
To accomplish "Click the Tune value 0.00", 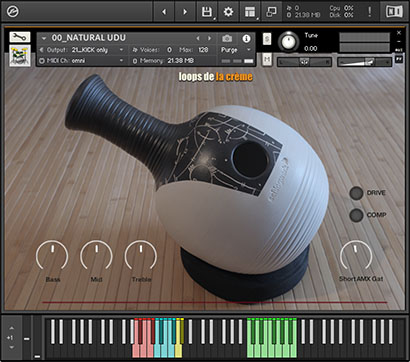I will click(311, 48).
